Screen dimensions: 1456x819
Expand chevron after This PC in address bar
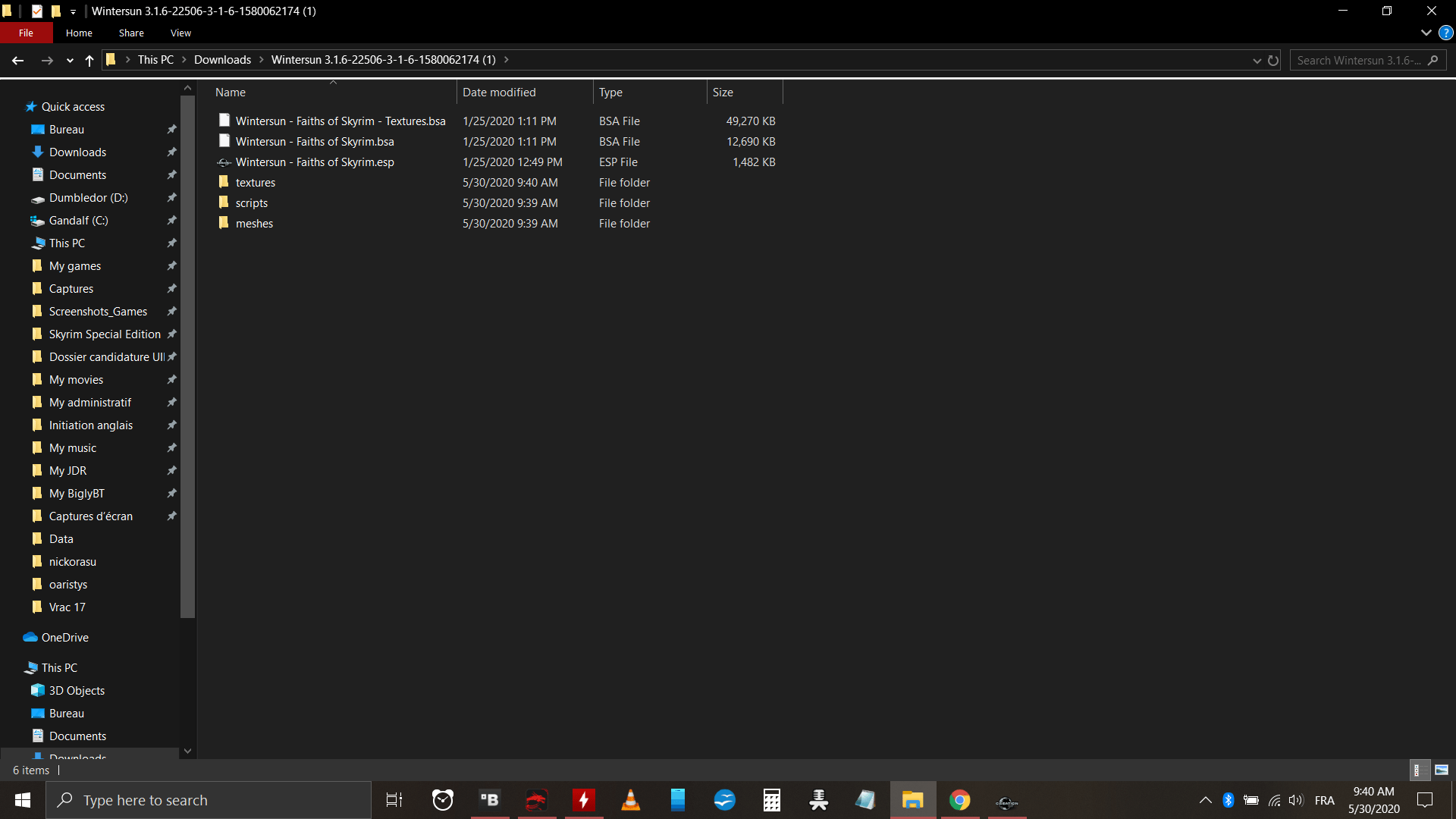184,60
